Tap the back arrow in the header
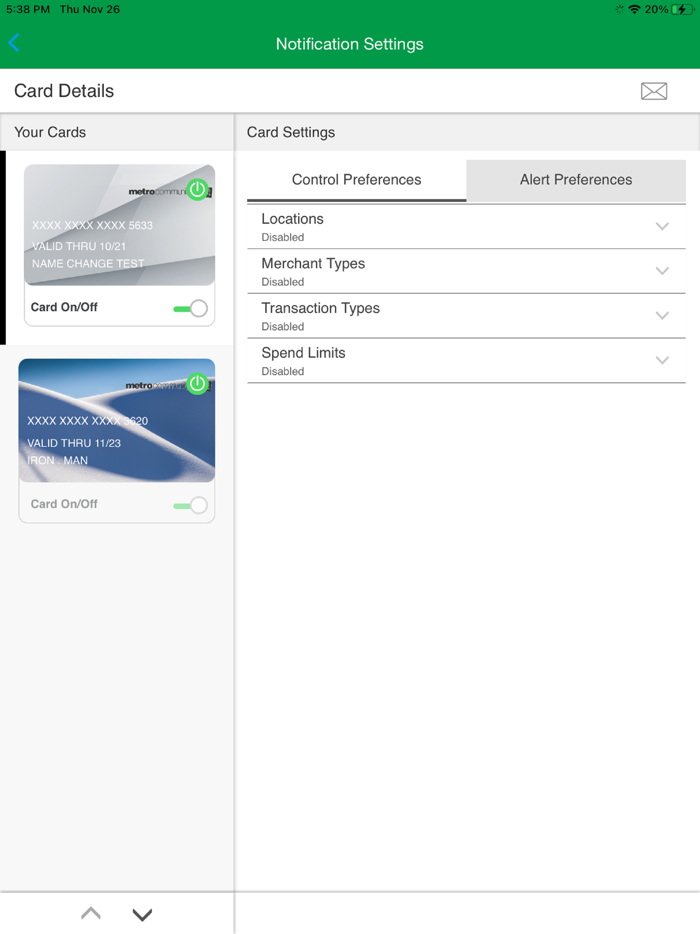Image resolution: width=700 pixels, height=934 pixels. point(14,43)
